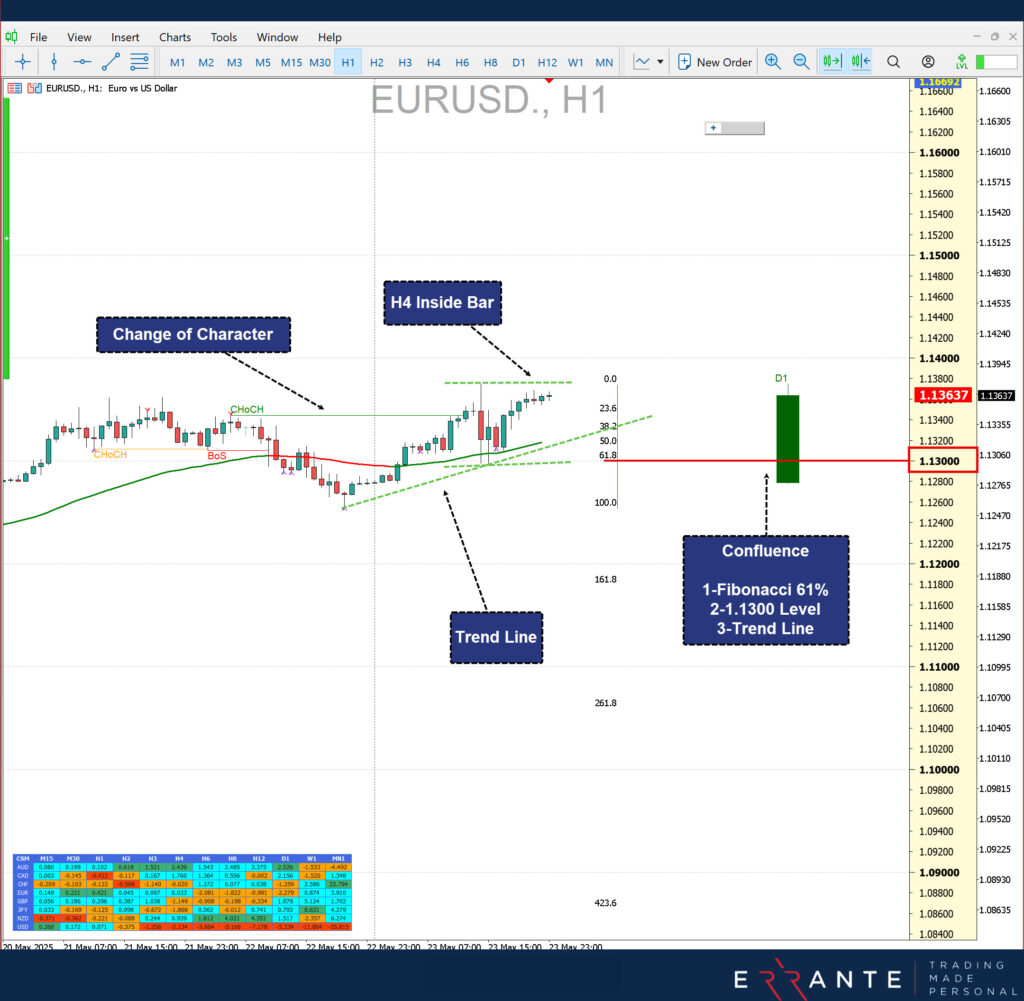Select the Horizontal Line drawing tool

pos(83,62)
